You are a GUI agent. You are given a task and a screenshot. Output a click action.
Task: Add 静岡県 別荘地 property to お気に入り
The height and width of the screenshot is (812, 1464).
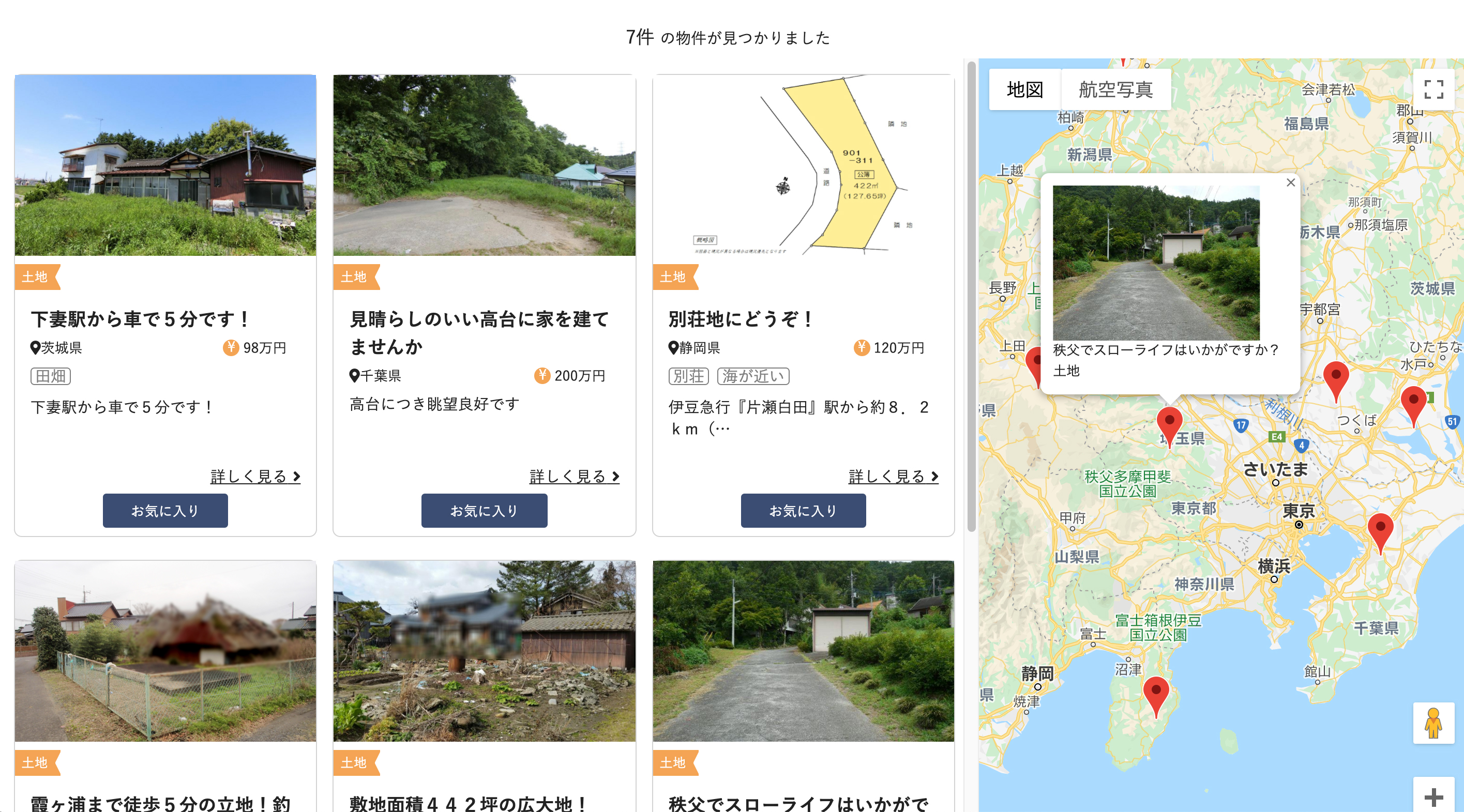[804, 510]
